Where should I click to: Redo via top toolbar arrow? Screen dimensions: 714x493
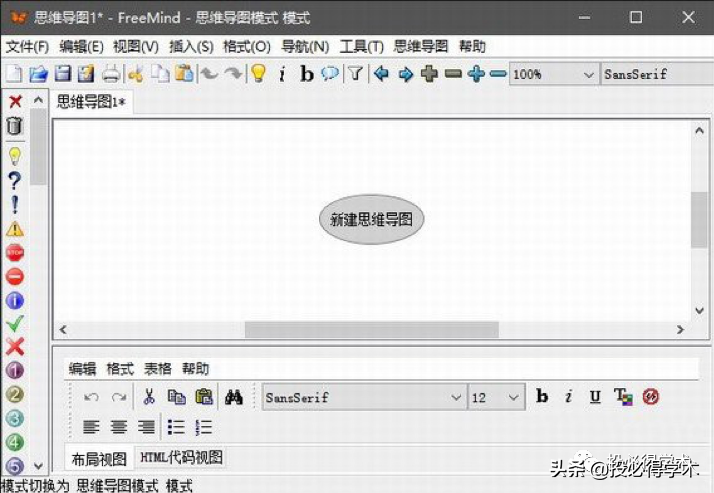pyautogui.click(x=233, y=73)
